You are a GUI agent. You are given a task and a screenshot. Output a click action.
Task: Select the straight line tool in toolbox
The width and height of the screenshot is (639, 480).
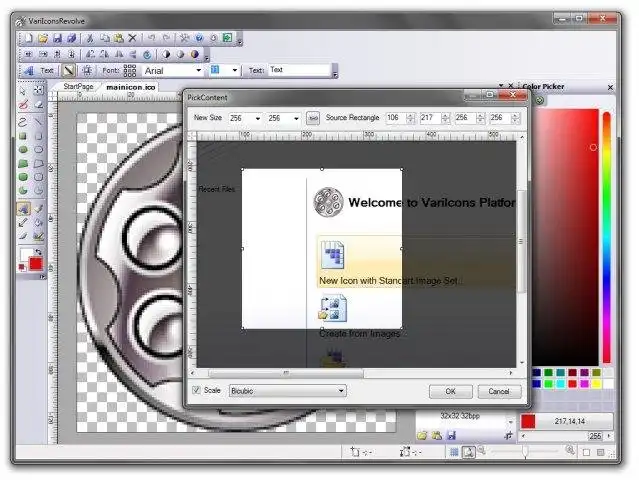39,121
